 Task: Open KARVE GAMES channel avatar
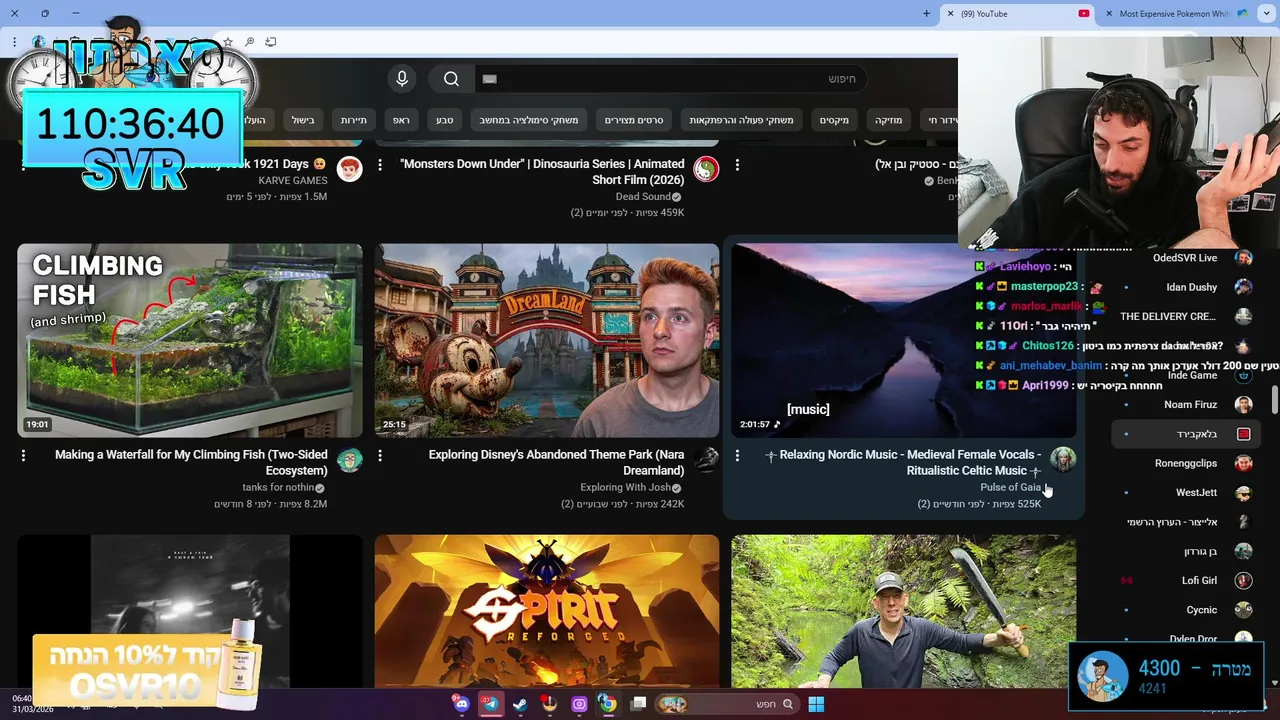[349, 168]
